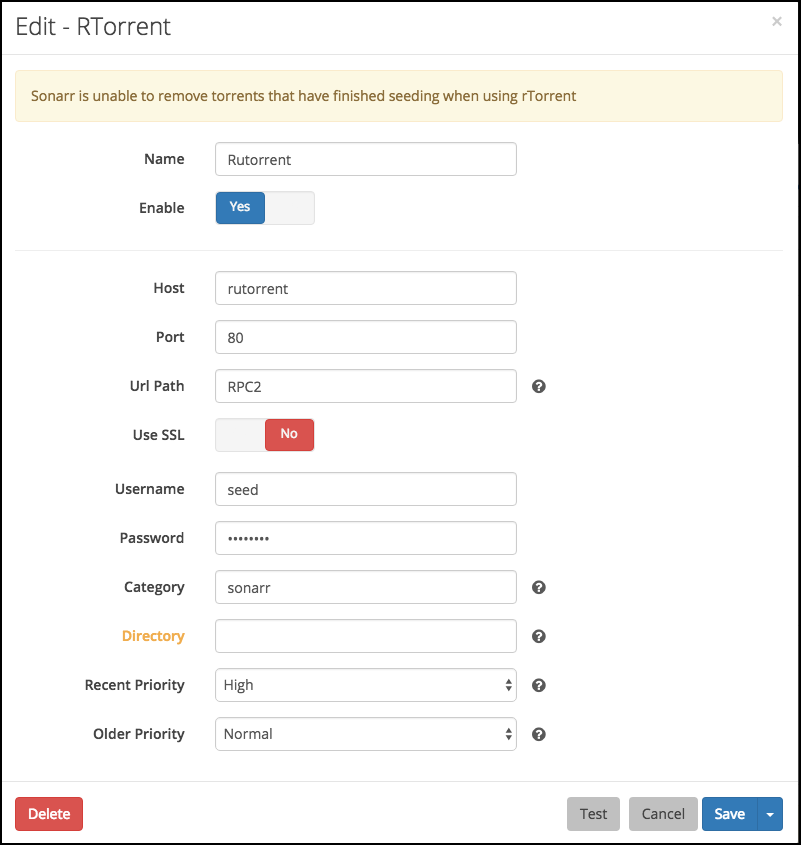Viewport: 801px width, 845px height.
Task: Click the Older Priority help icon
Action: tap(538, 734)
